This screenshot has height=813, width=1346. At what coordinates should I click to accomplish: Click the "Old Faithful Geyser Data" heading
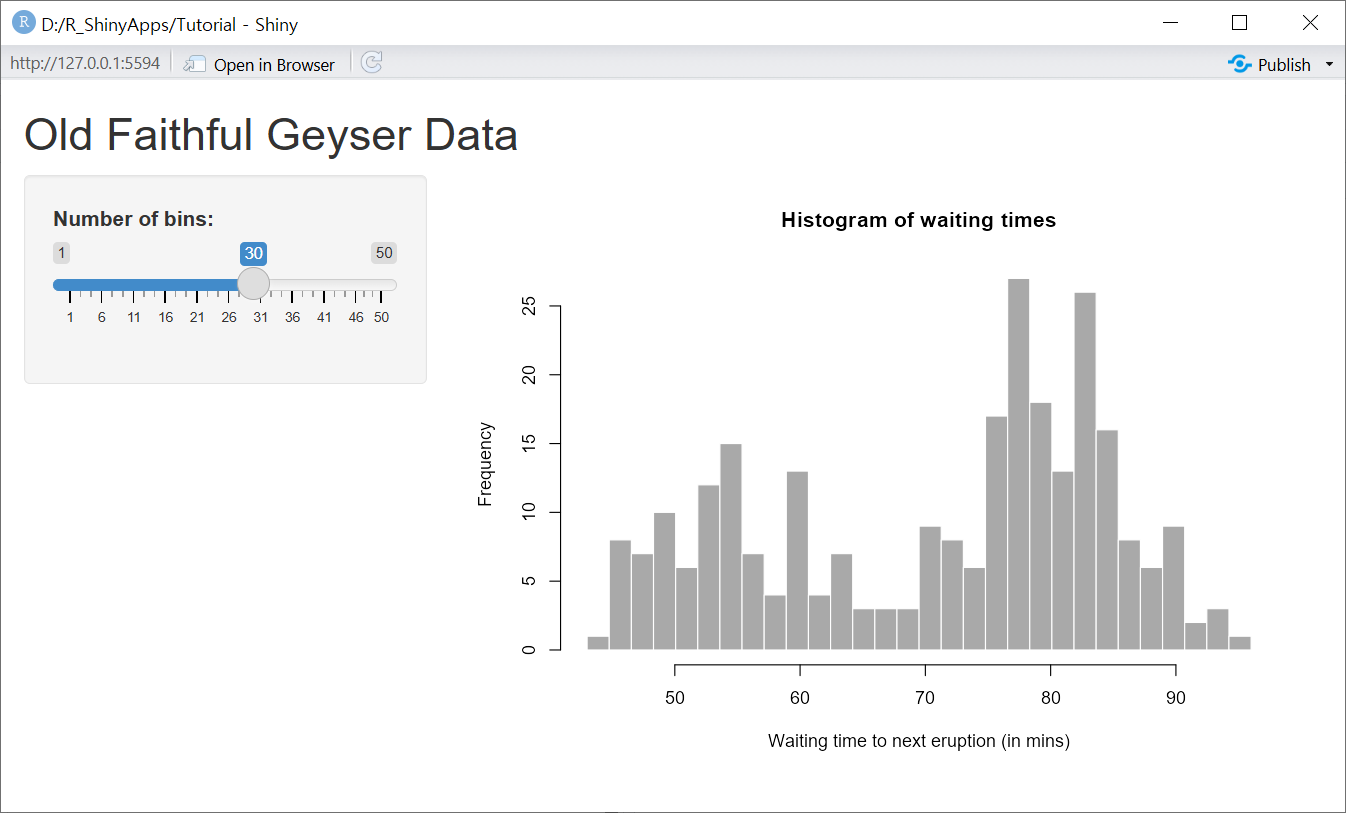point(270,135)
